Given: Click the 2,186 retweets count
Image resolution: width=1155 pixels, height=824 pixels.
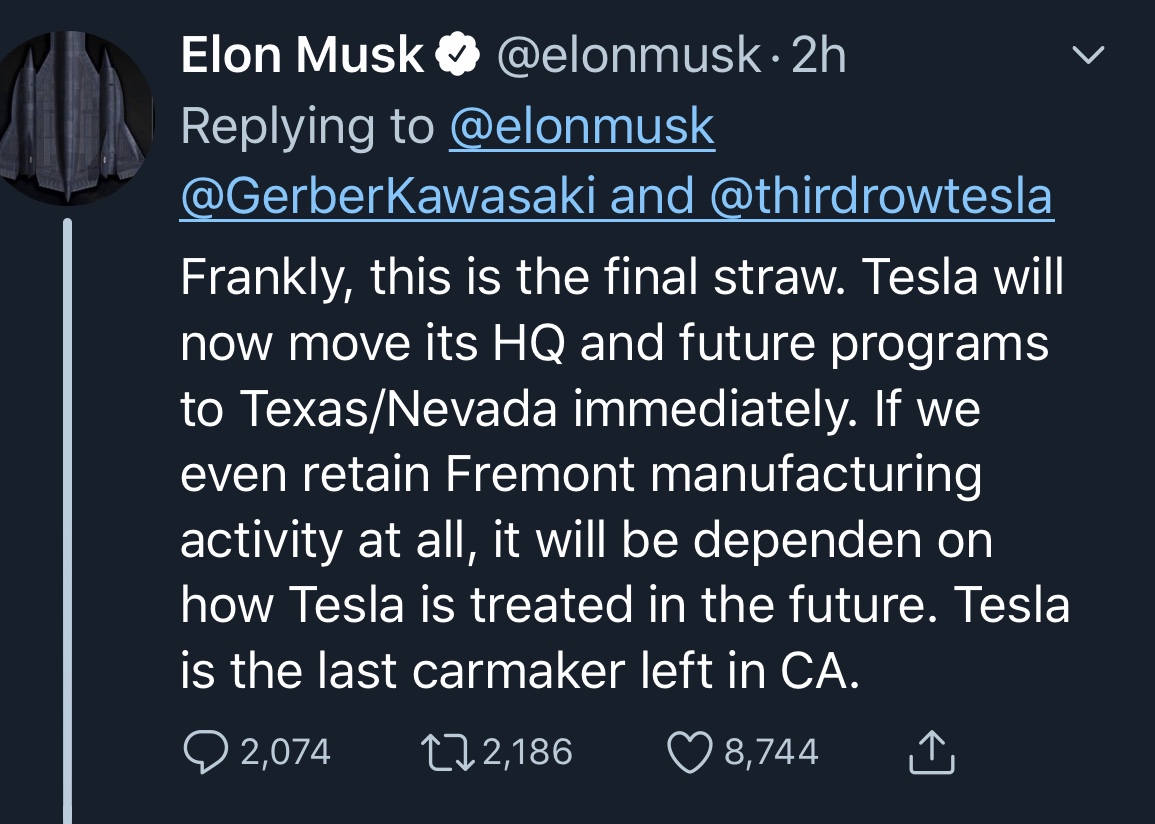Looking at the screenshot, I should coord(527,752).
